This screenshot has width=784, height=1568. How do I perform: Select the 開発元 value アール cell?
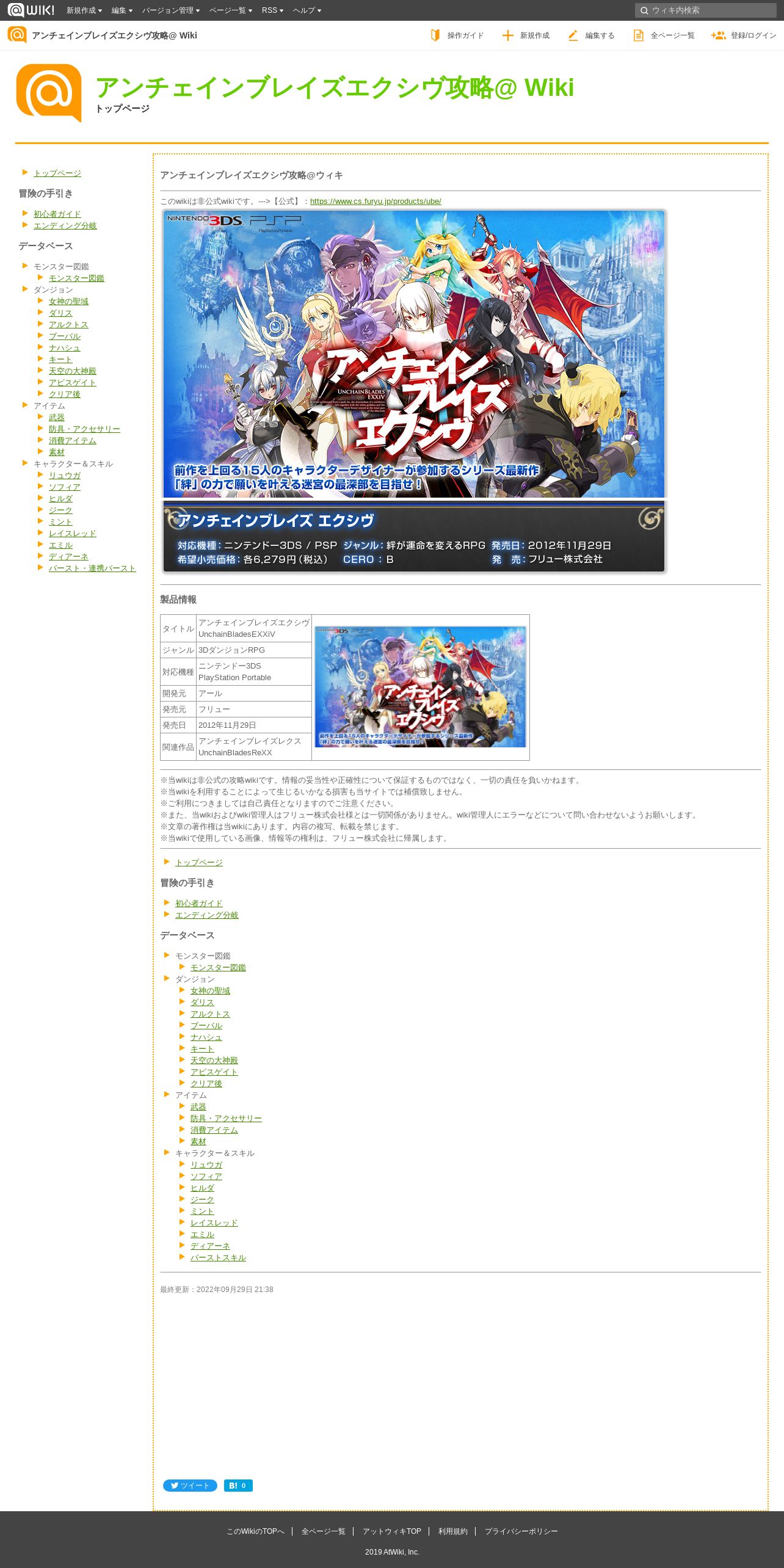click(254, 694)
